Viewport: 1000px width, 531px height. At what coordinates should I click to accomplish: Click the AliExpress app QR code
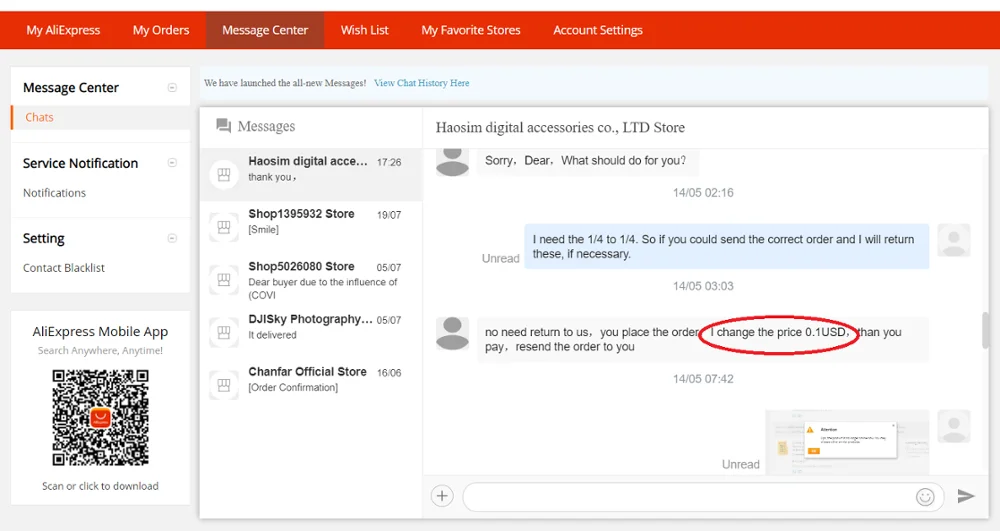tap(100, 418)
